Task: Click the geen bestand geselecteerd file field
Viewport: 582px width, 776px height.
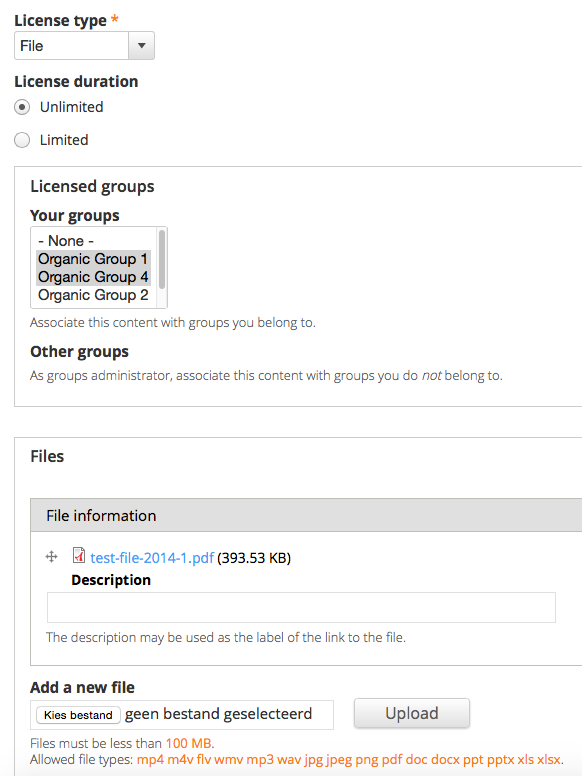Action: tap(182, 715)
